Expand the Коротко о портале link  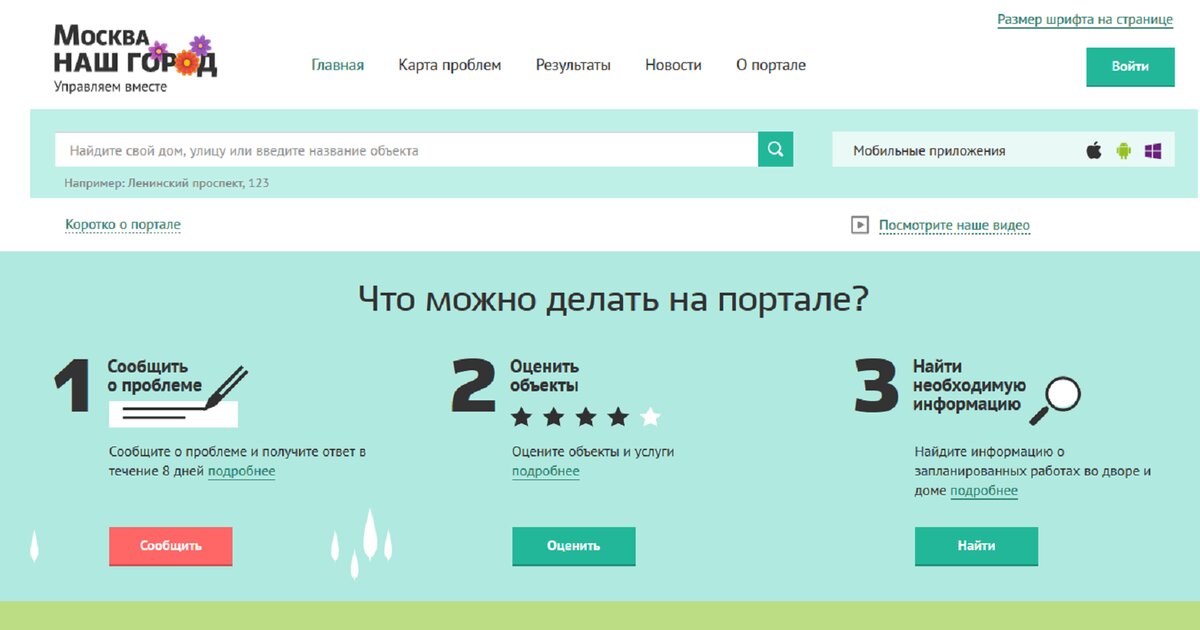[123, 225]
